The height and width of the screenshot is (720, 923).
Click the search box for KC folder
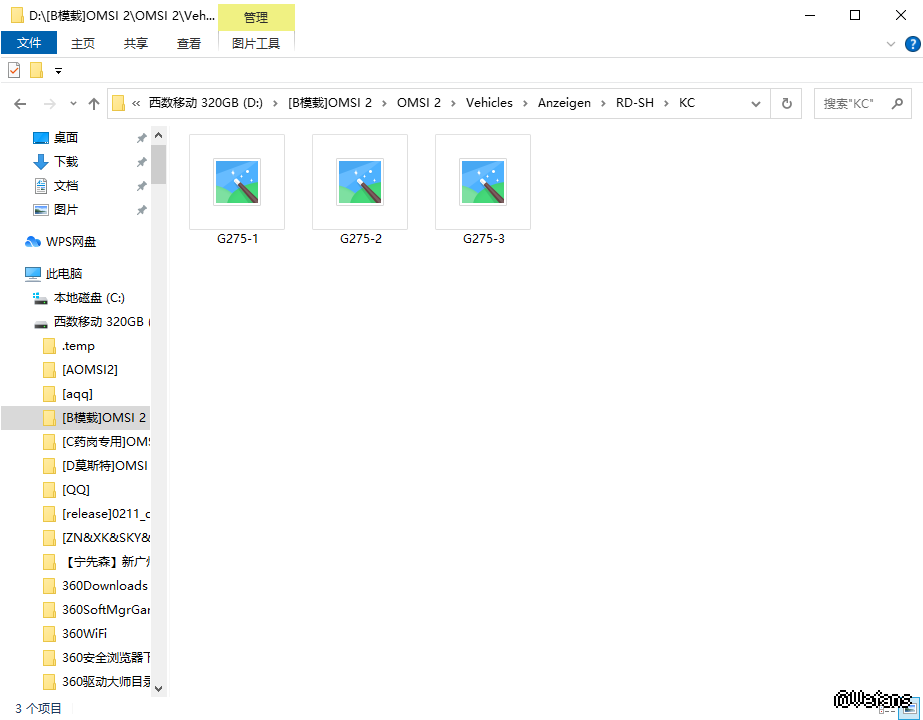tap(855, 103)
